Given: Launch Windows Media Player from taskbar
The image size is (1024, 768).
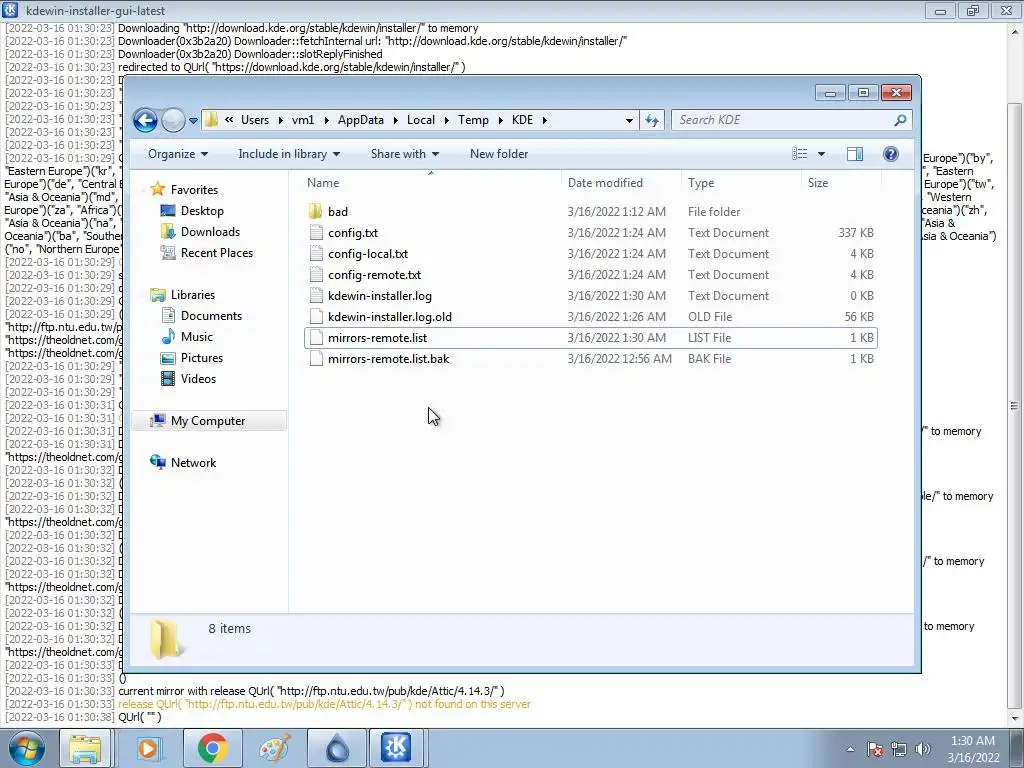Looking at the screenshot, I should (x=148, y=748).
